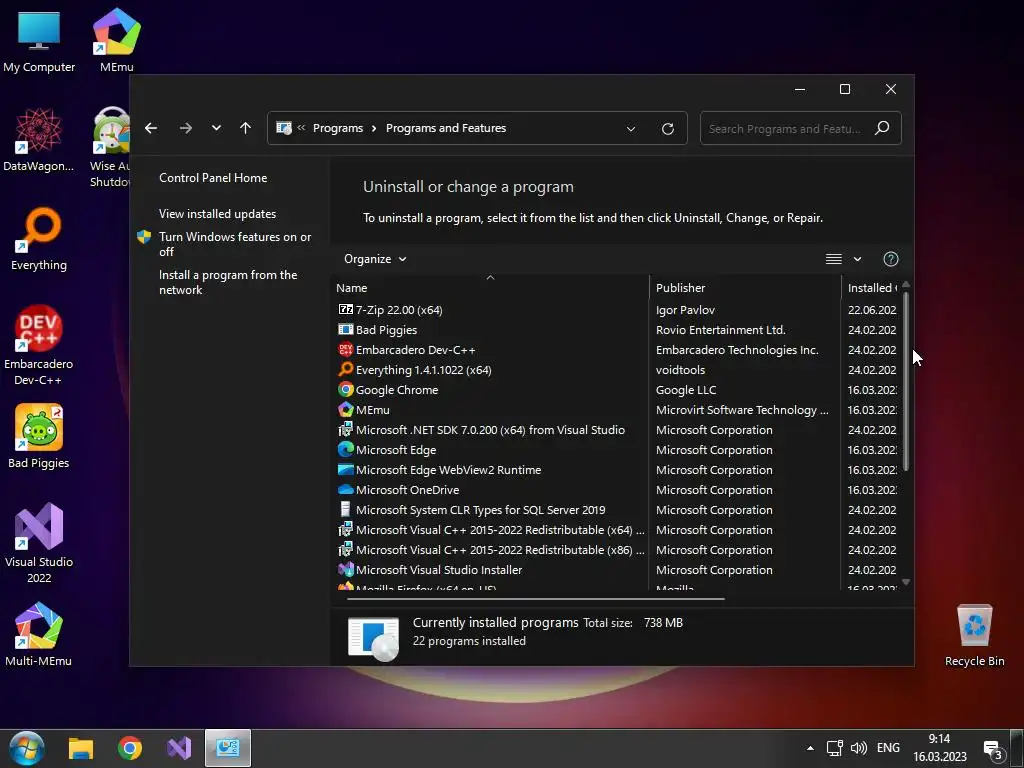Show hidden tray icons arrow

click(810, 748)
